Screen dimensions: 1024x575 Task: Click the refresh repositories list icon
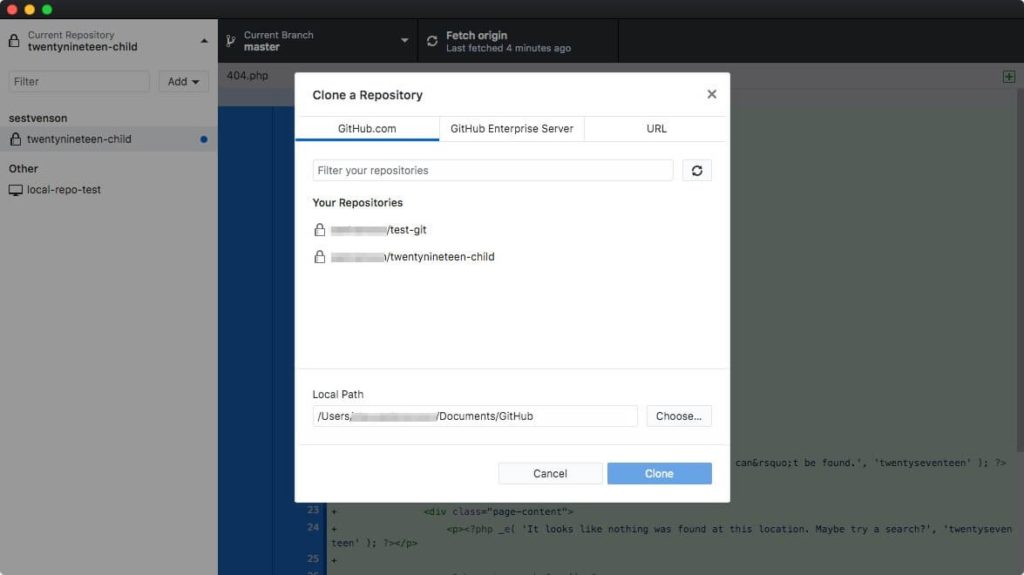click(x=697, y=171)
